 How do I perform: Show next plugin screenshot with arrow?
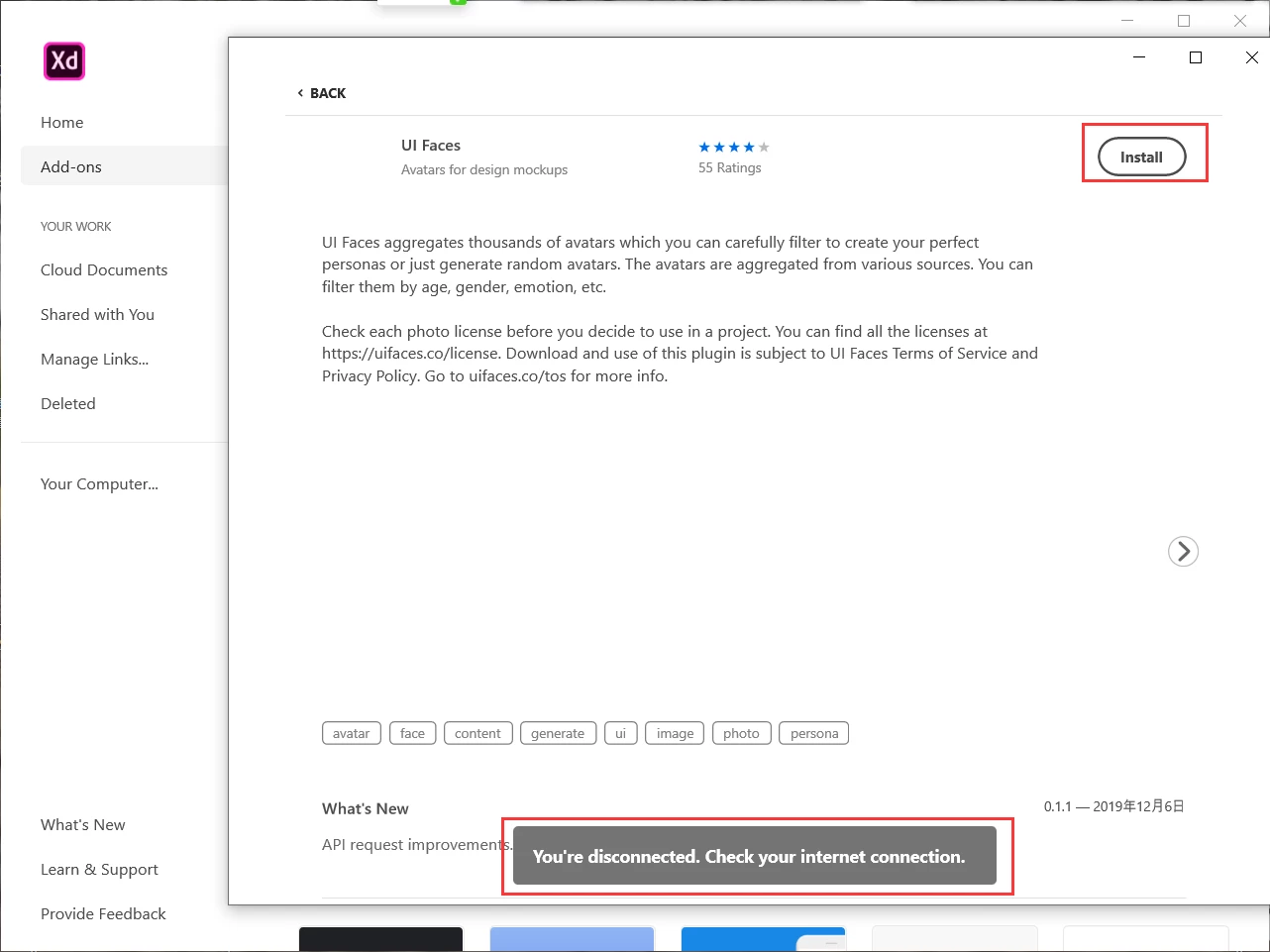coord(1183,551)
